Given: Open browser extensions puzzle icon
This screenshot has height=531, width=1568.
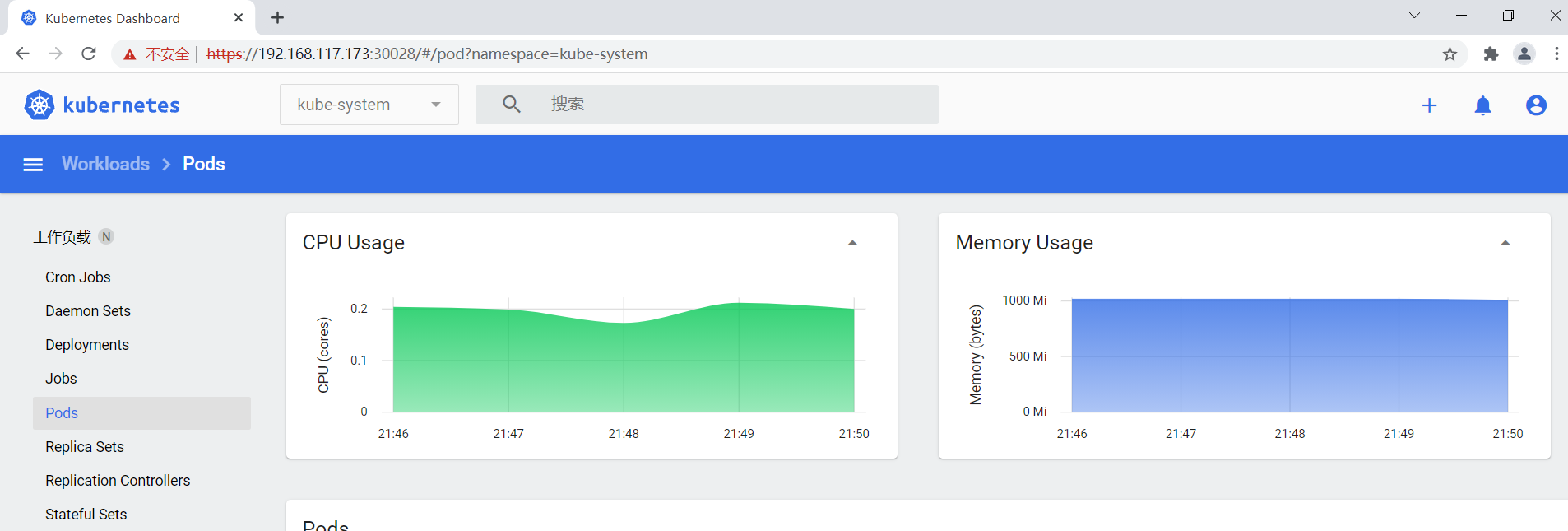Looking at the screenshot, I should (x=1491, y=54).
